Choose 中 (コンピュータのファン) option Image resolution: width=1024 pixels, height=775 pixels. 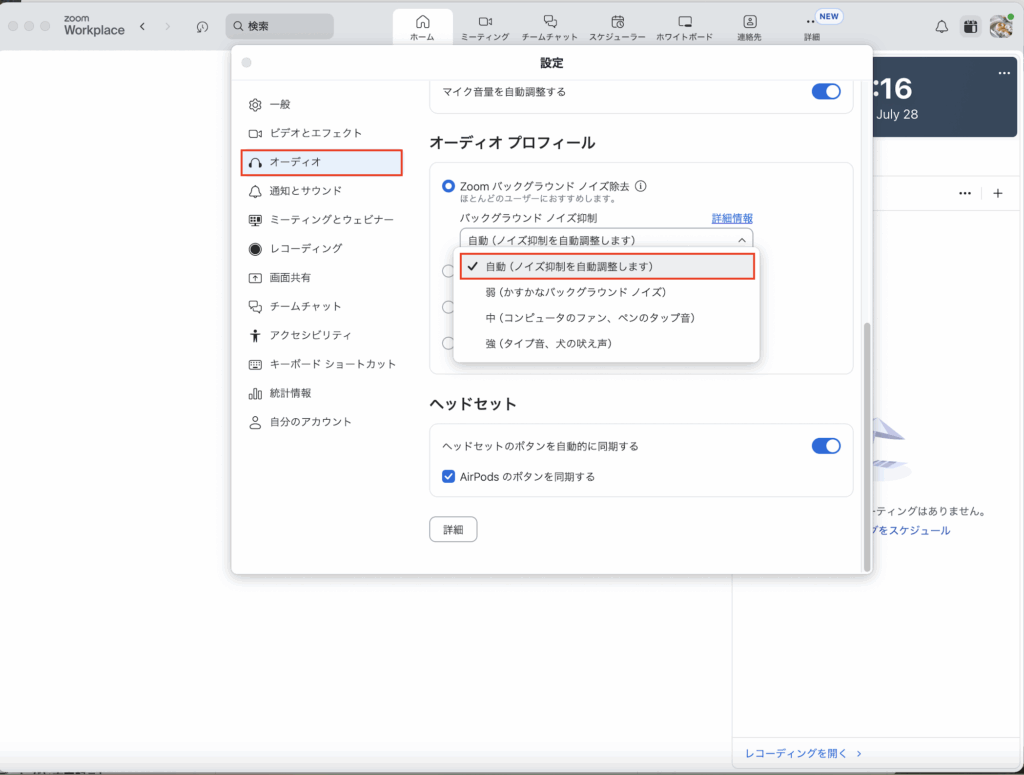click(606, 318)
